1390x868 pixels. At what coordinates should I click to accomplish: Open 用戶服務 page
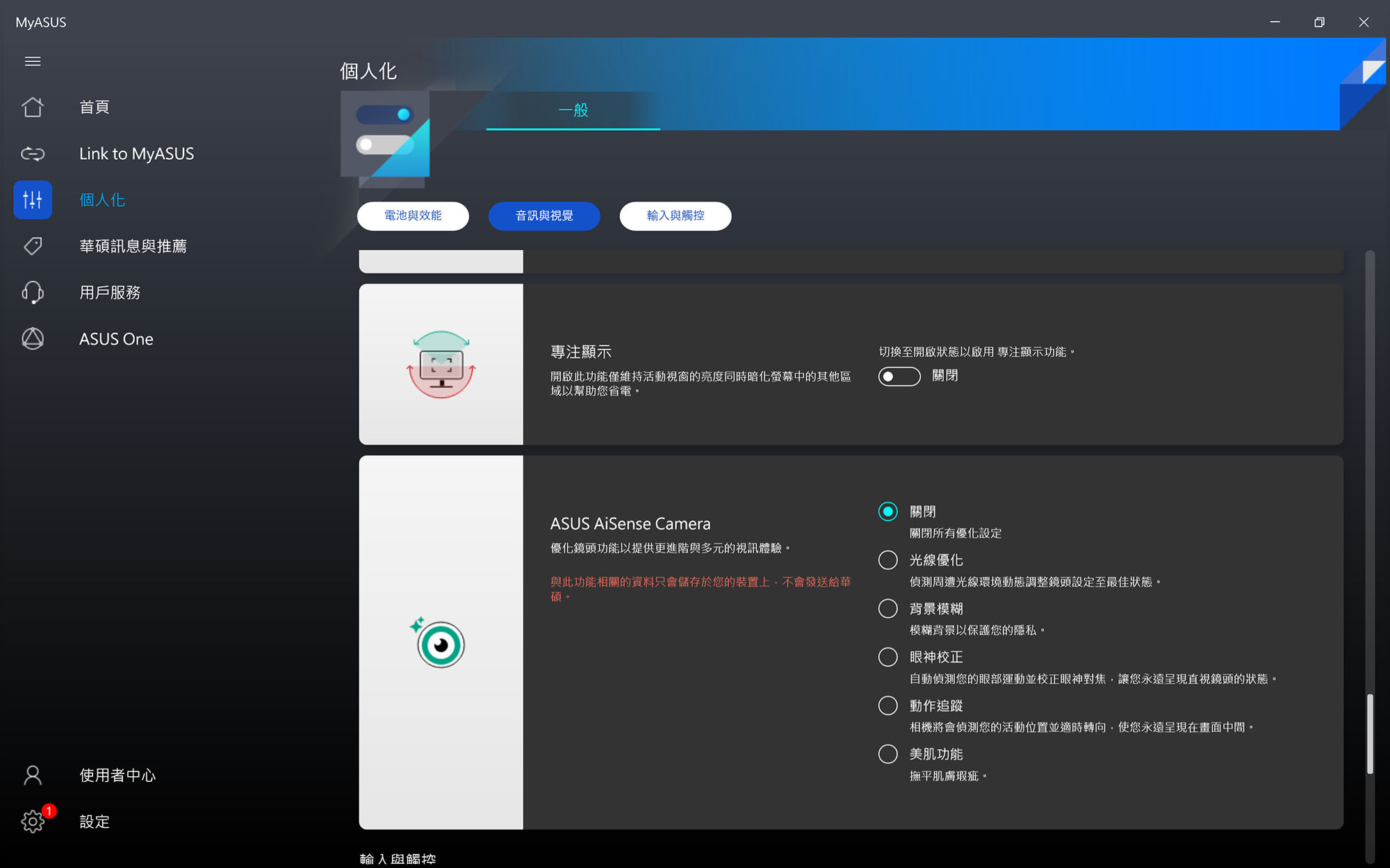pyautogui.click(x=110, y=293)
